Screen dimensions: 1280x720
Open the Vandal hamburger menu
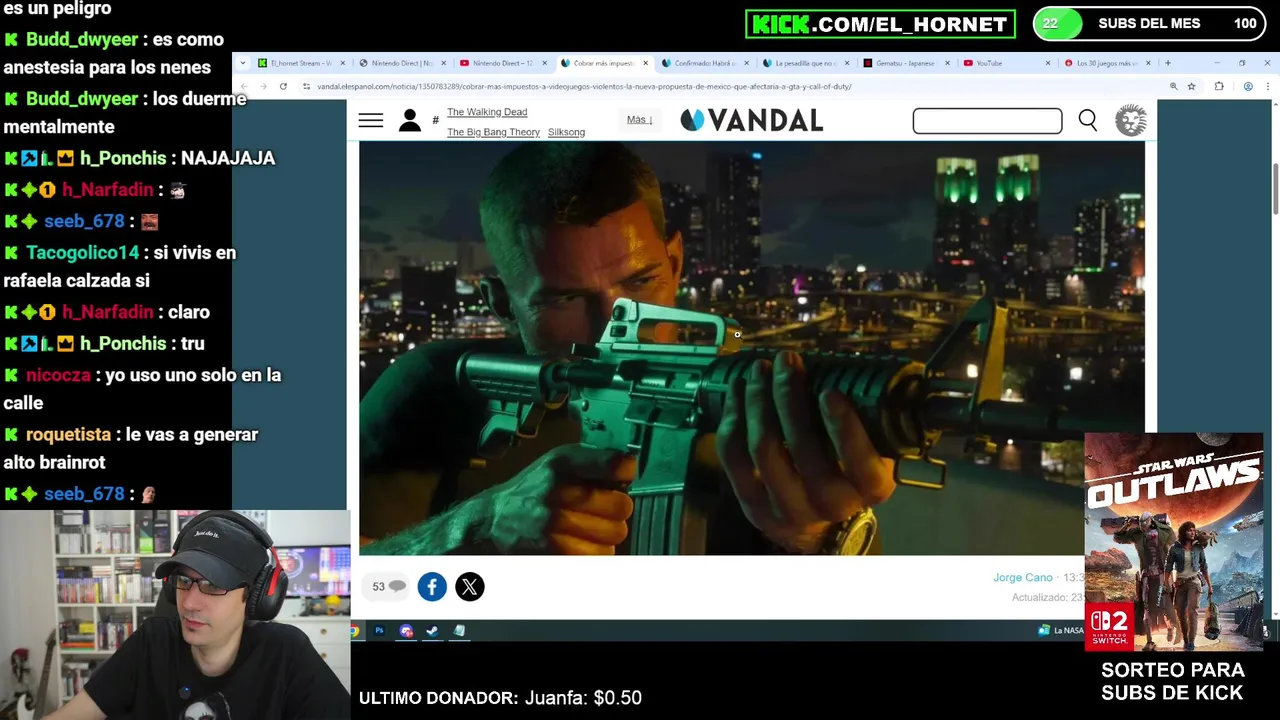point(371,121)
